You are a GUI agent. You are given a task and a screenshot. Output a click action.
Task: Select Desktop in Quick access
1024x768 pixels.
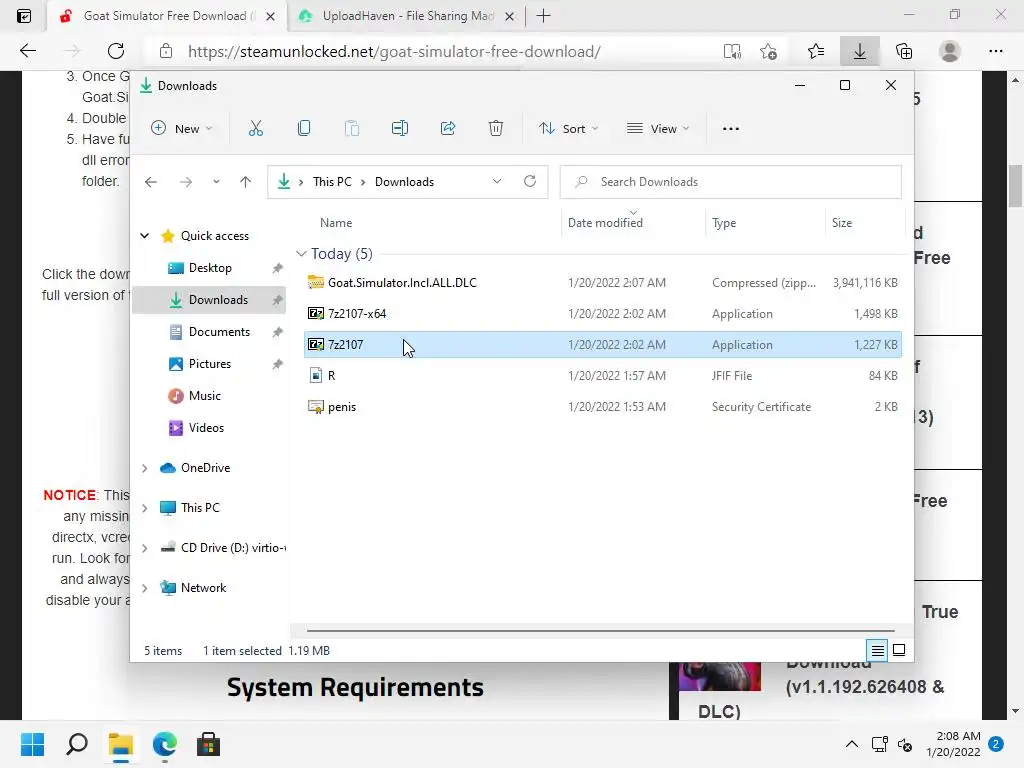coord(209,268)
